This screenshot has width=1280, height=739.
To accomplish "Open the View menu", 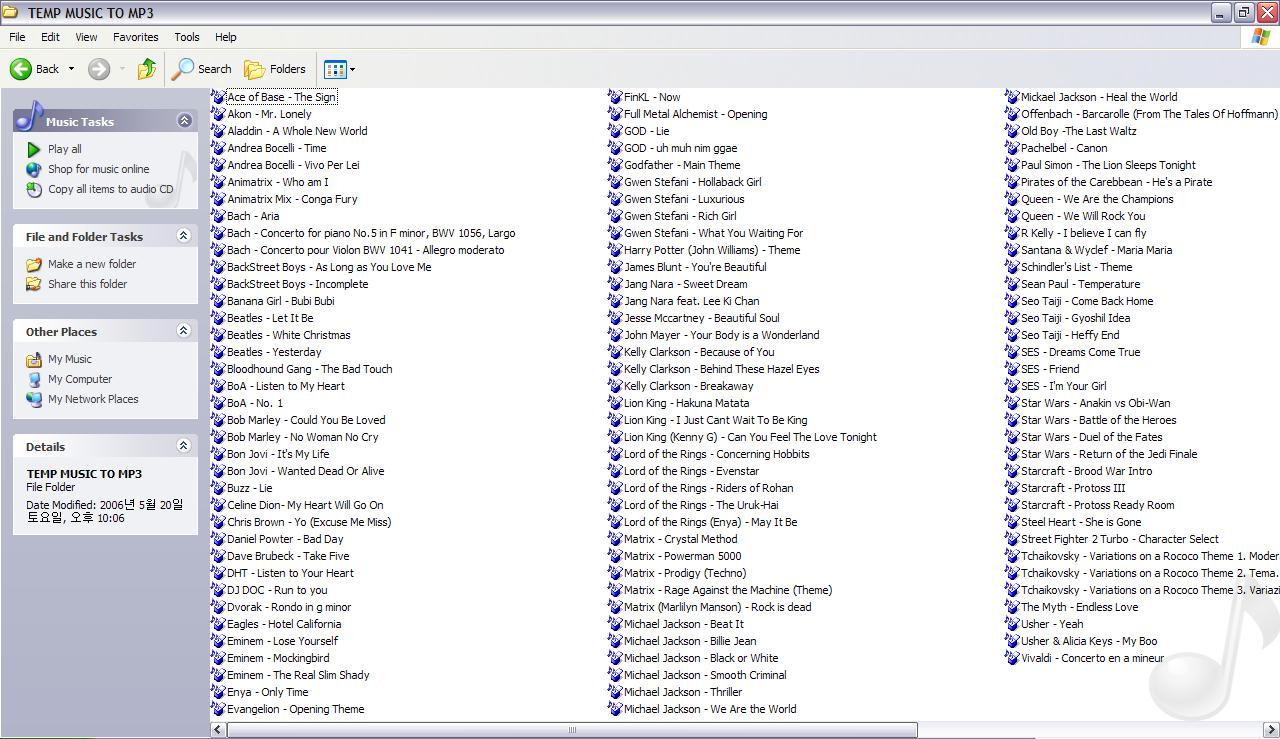I will tap(86, 37).
